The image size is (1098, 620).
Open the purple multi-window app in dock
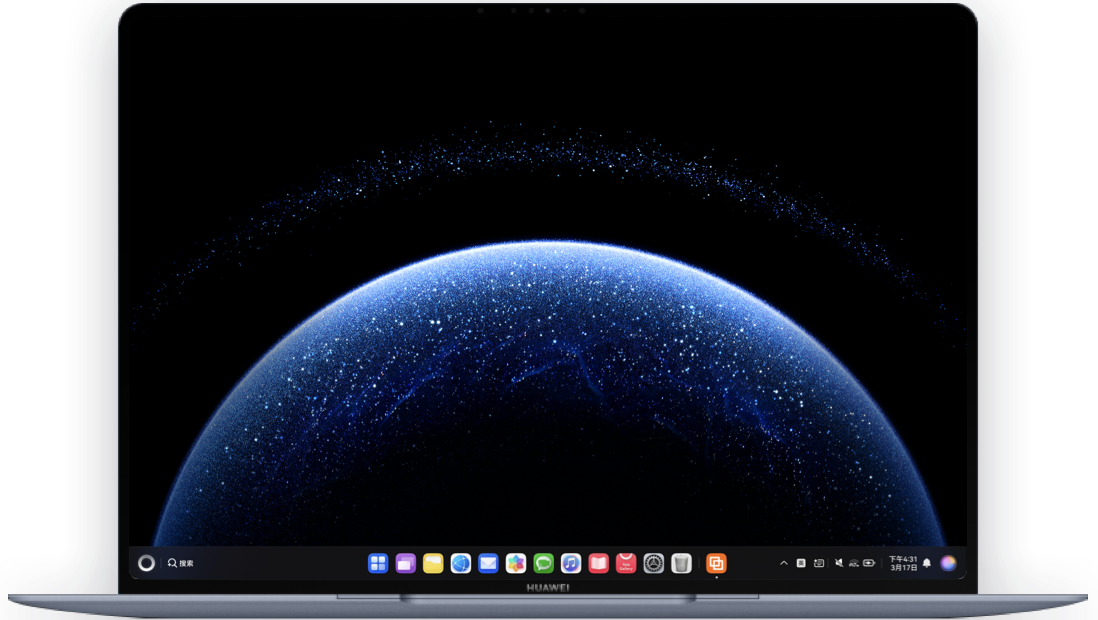click(x=405, y=563)
